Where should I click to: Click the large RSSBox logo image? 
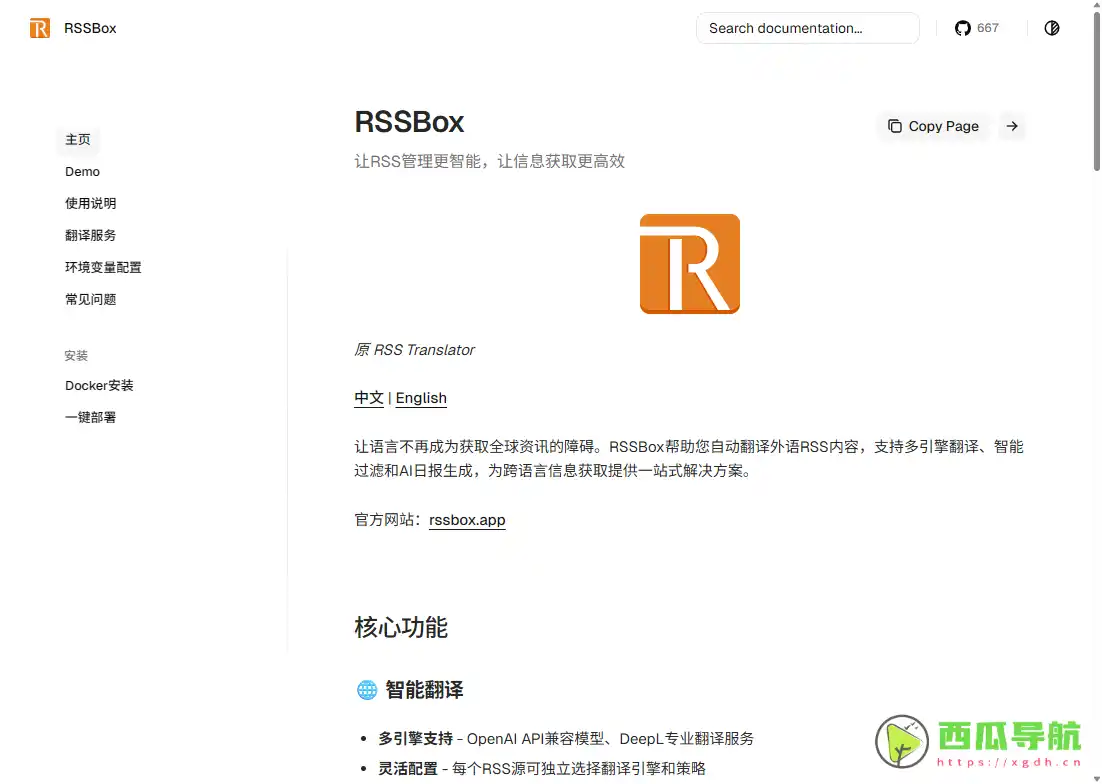point(689,263)
